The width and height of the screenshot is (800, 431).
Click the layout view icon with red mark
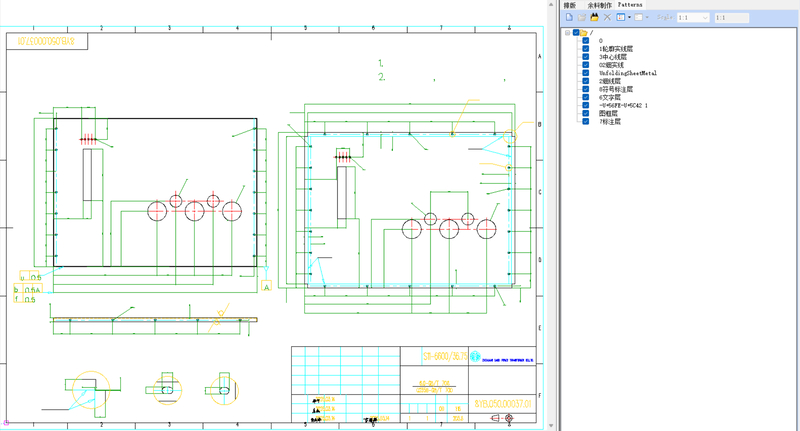(x=620, y=18)
